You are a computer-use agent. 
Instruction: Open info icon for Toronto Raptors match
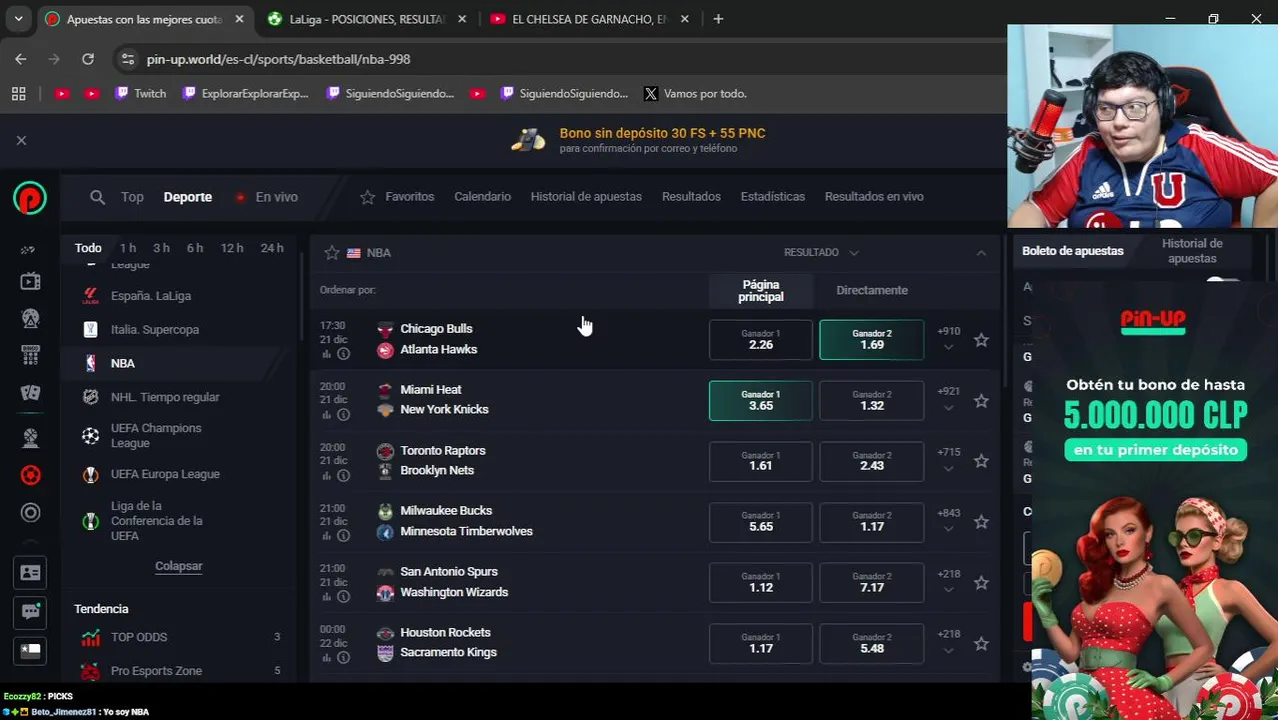(x=343, y=476)
